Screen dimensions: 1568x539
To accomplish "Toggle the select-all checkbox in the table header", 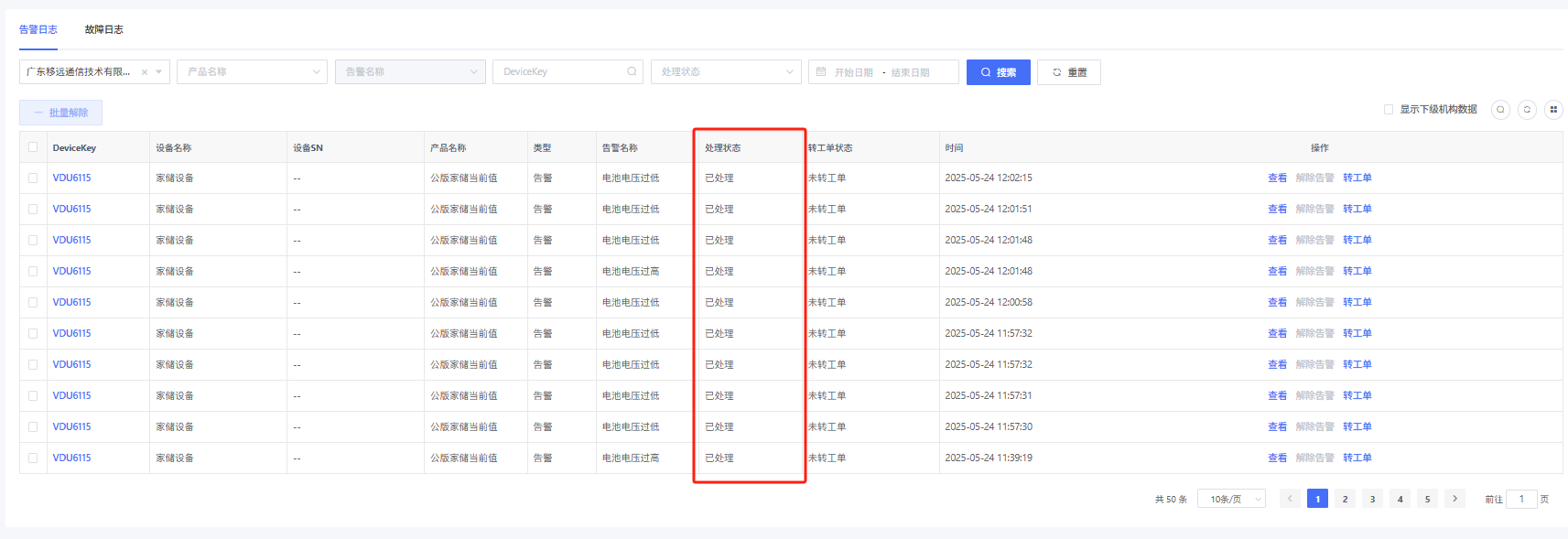I will (33, 147).
